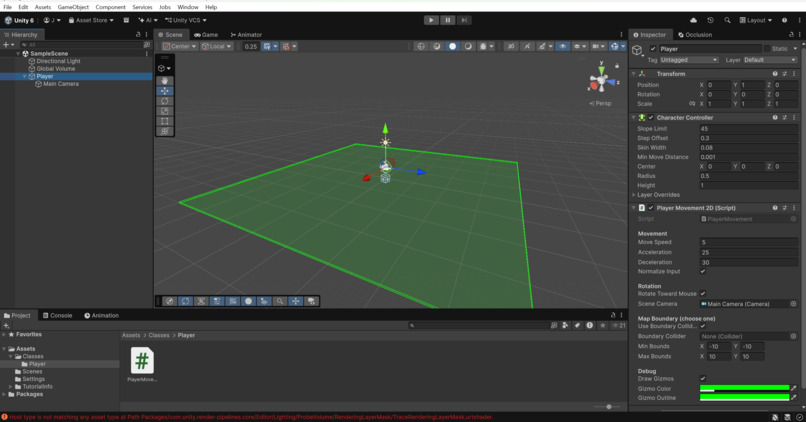Click the Pause button

pyautogui.click(x=447, y=20)
